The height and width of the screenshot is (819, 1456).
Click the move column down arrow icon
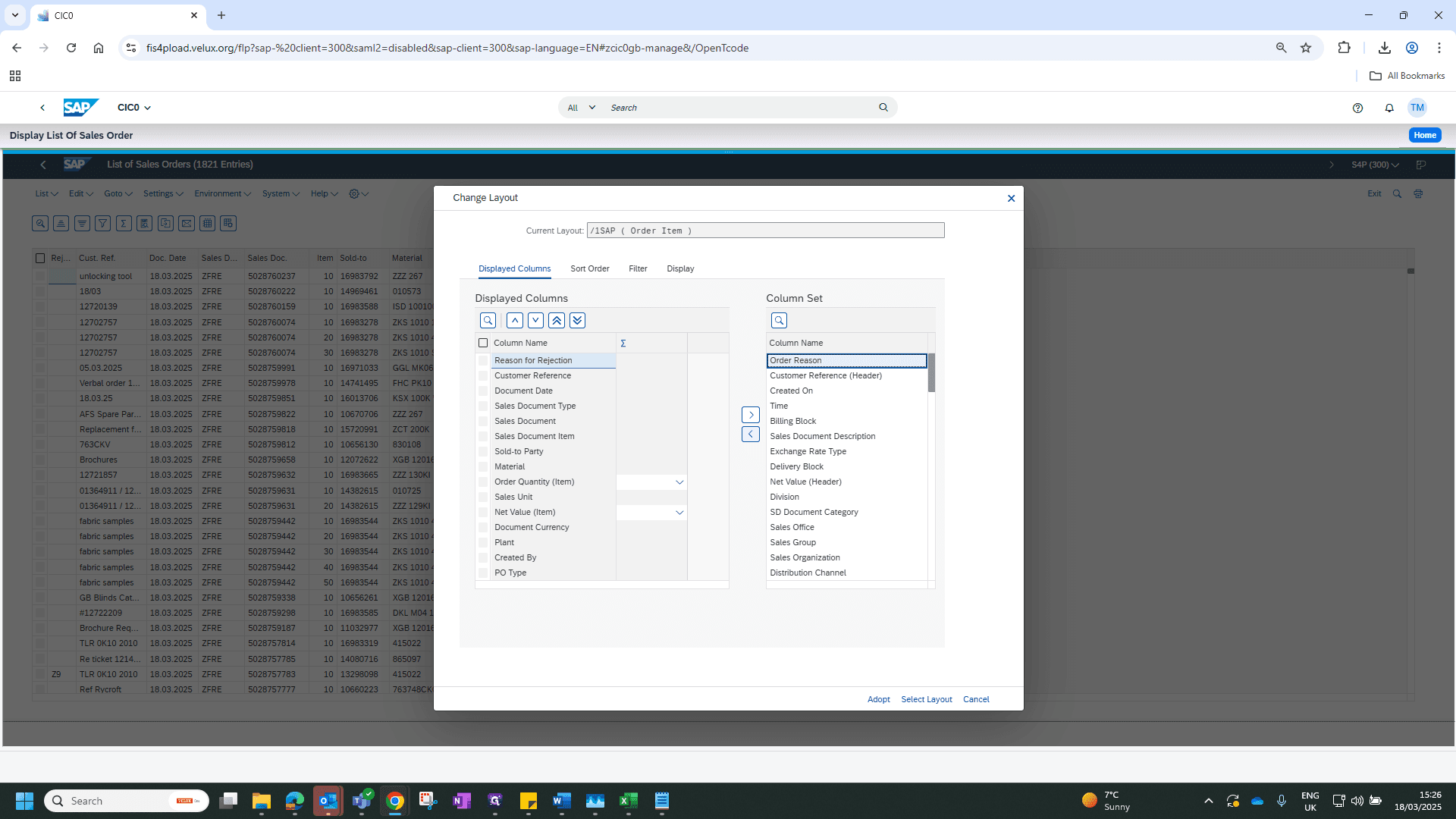coord(535,320)
